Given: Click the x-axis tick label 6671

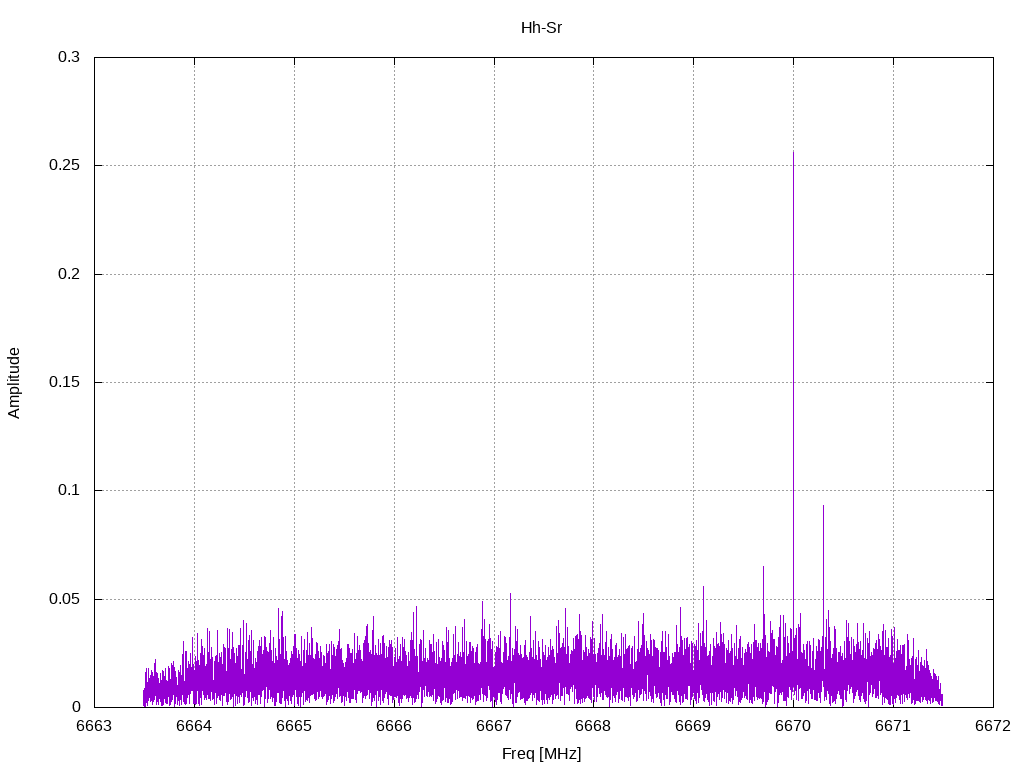Looking at the screenshot, I should (x=893, y=726).
